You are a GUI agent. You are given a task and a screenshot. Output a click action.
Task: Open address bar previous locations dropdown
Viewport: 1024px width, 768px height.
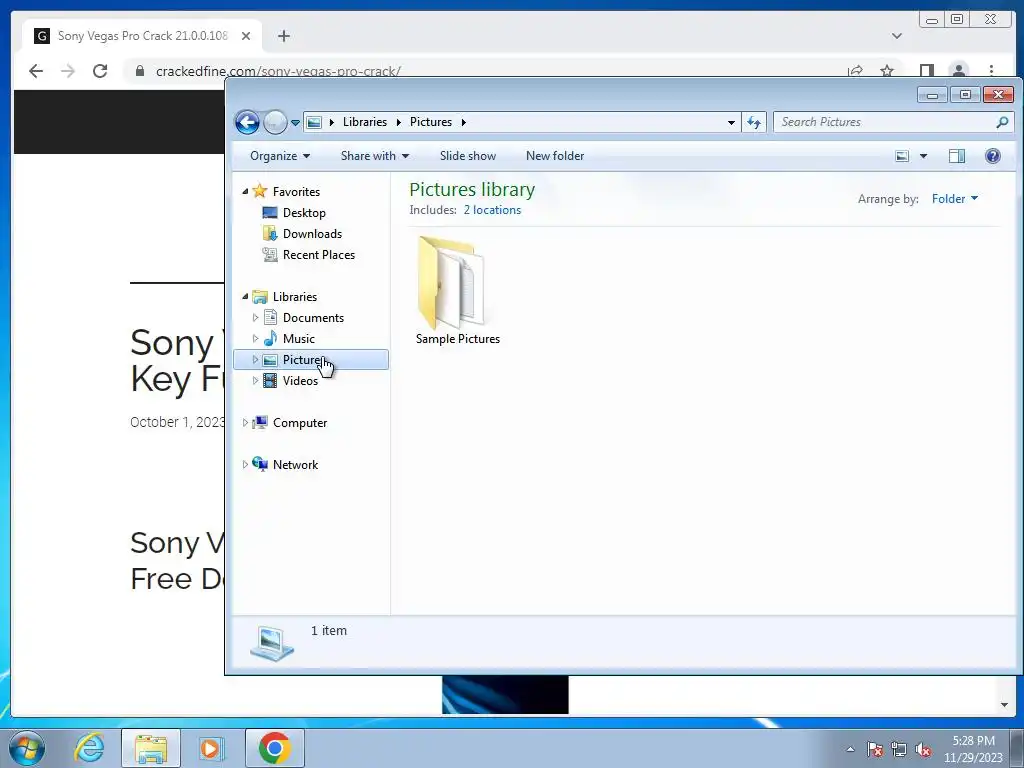pos(731,122)
